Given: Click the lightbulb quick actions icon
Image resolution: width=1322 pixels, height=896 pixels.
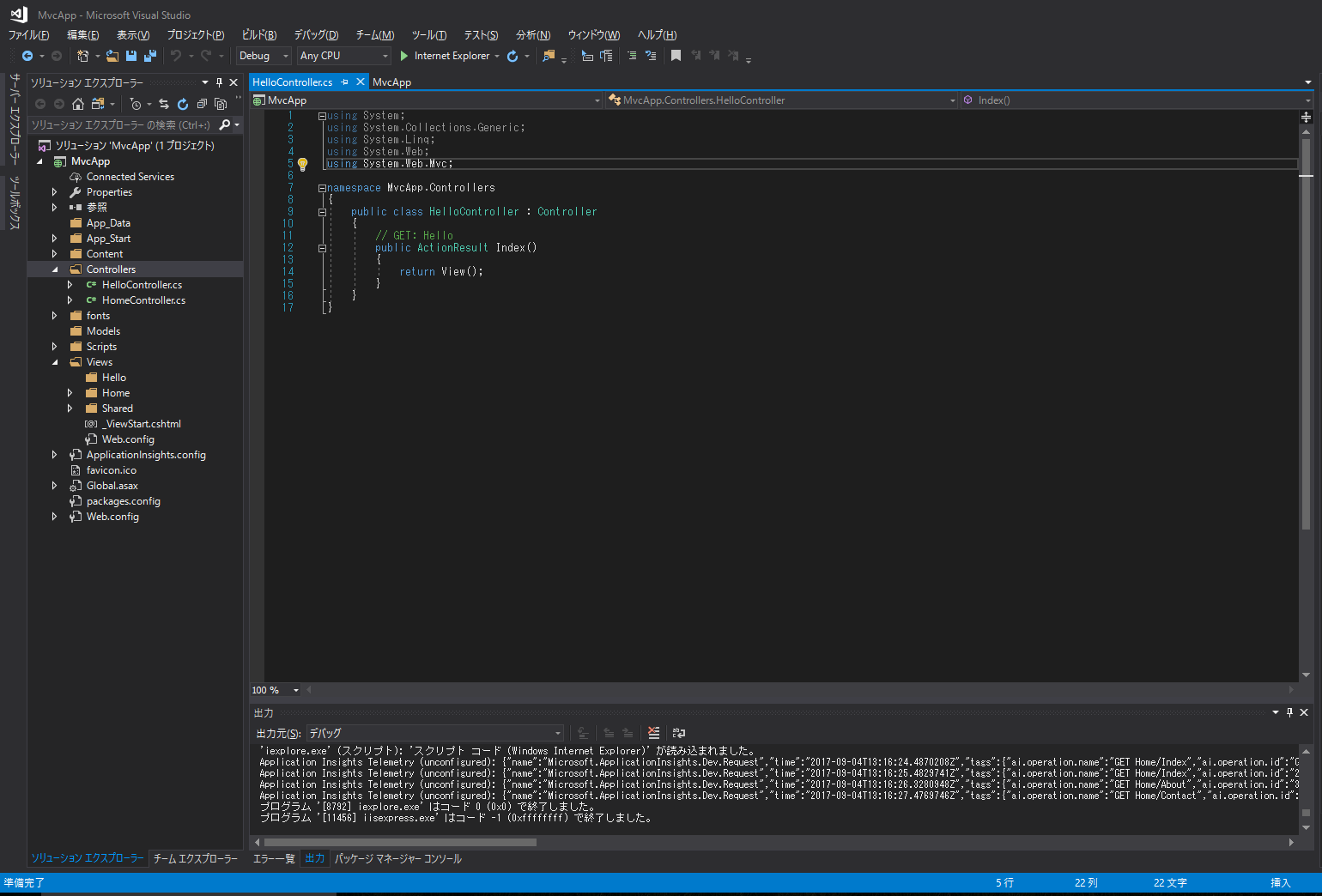Looking at the screenshot, I should [302, 163].
